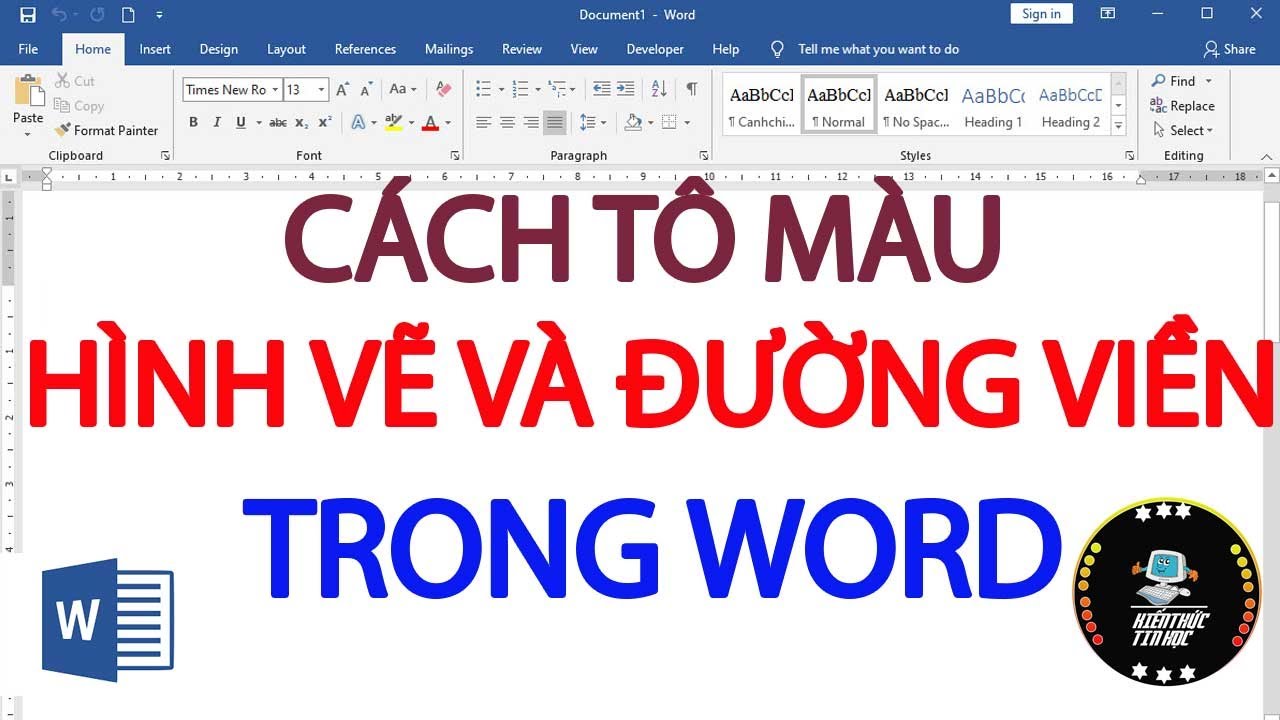Viewport: 1280px width, 720px height.
Task: Click the Redo icon in the quick access toolbar
Action: [x=97, y=15]
